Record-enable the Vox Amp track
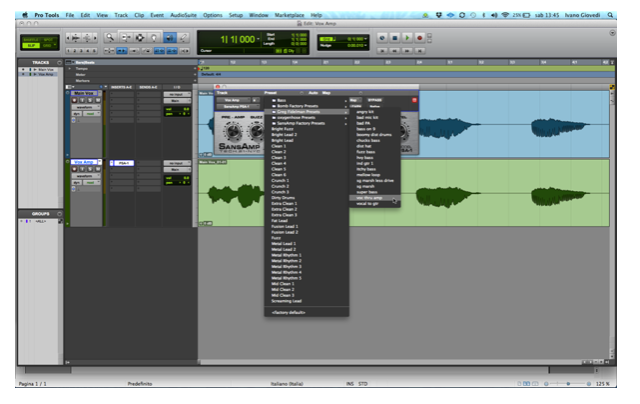 point(75,169)
